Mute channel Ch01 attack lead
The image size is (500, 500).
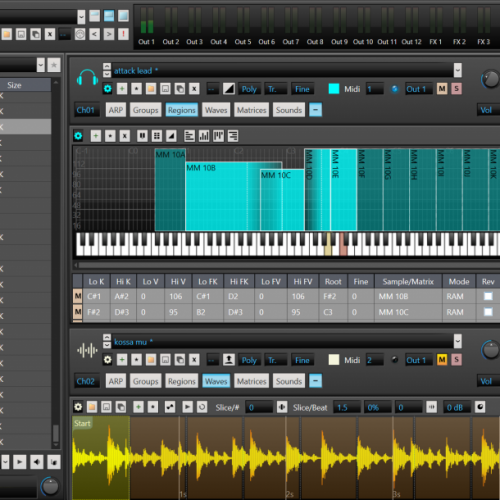442,89
